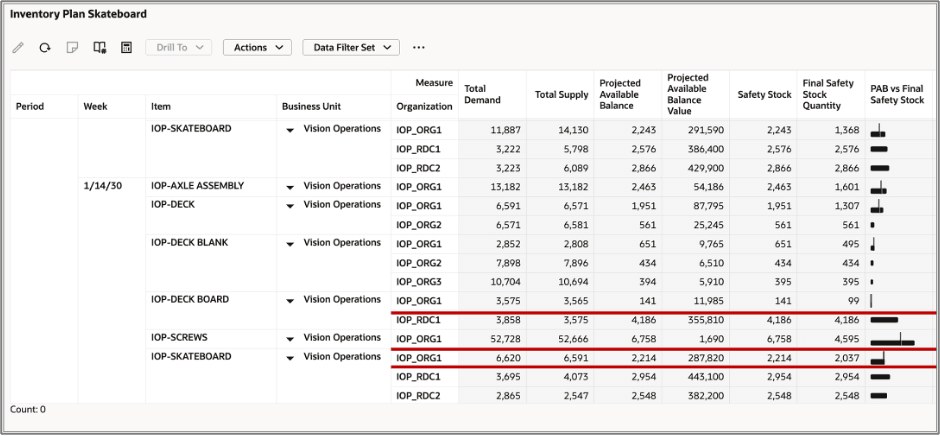This screenshot has width=940, height=436.
Task: Open the Actions dropdown
Action: click(x=257, y=47)
